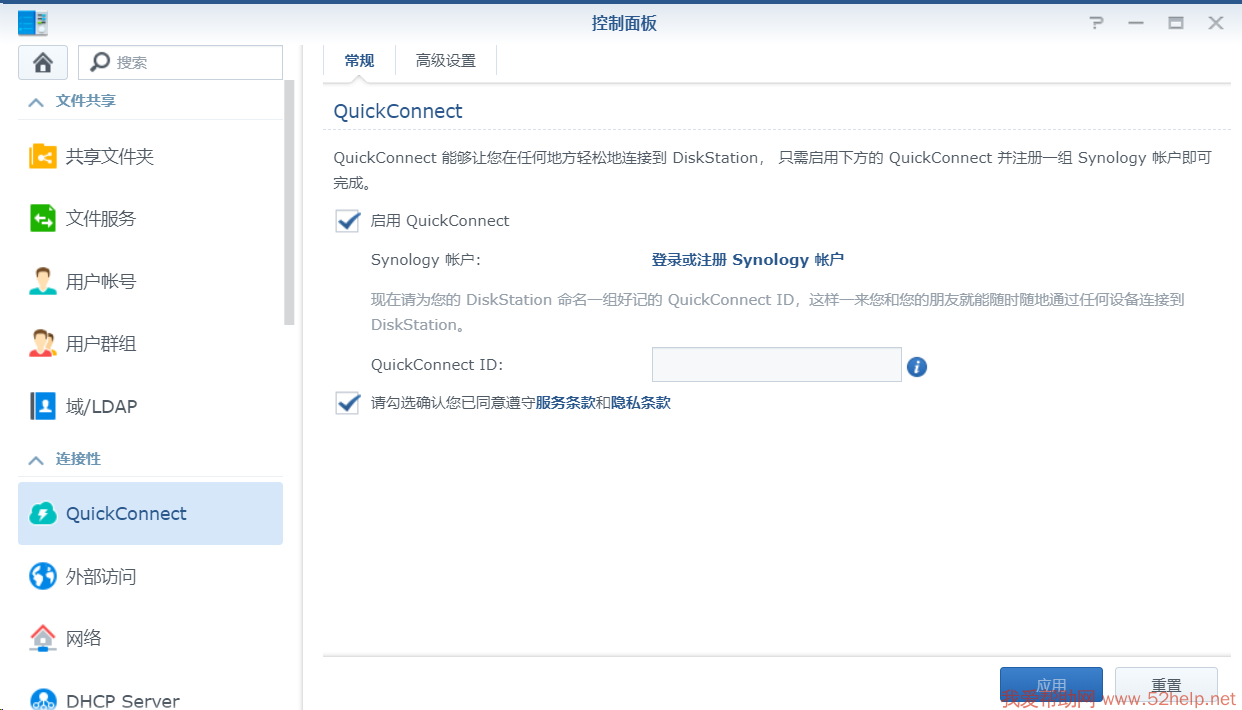Uncheck the 启用 QuickConnect checkbox
The height and width of the screenshot is (710, 1242).
click(348, 221)
